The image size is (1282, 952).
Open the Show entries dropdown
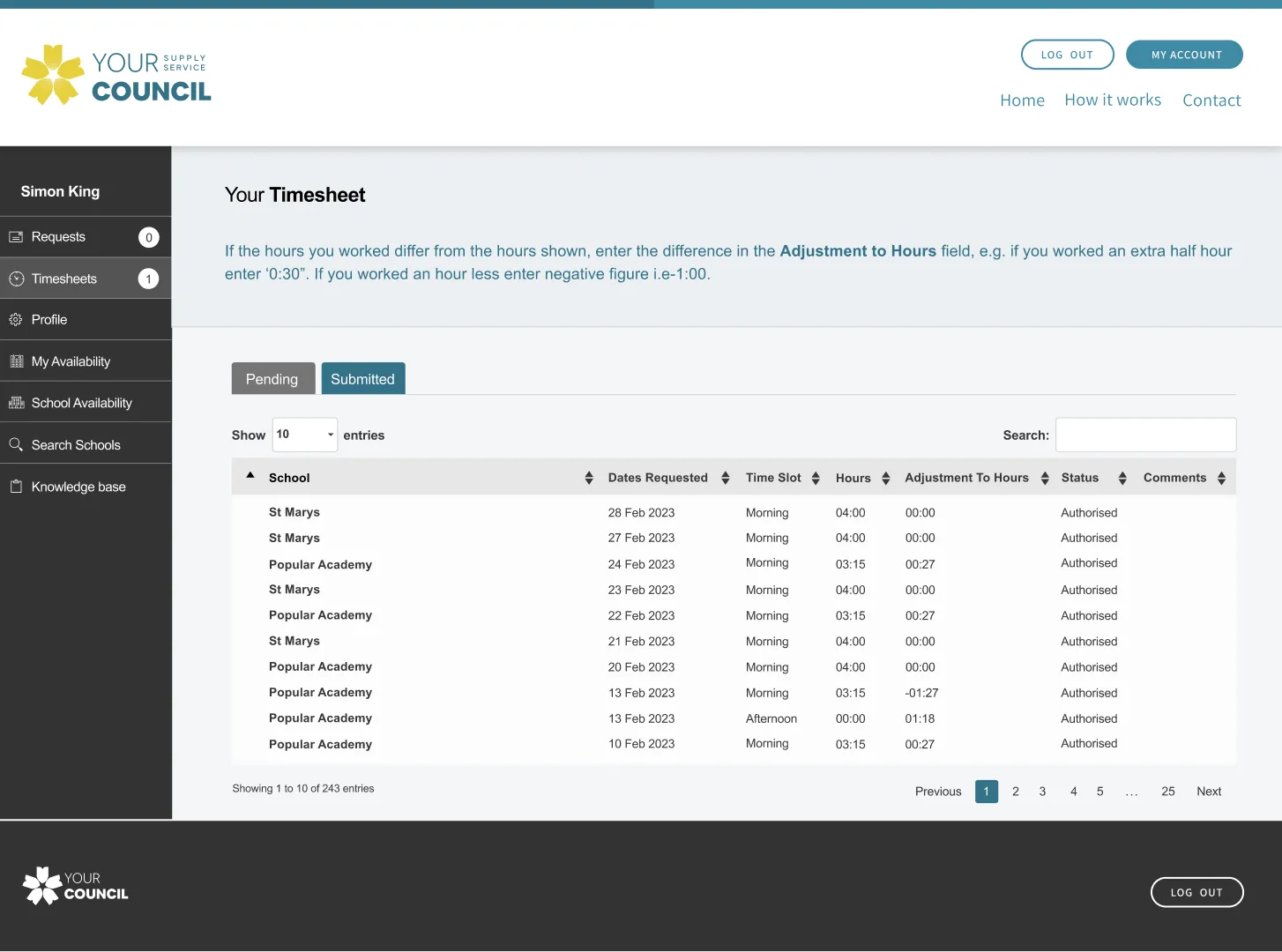coord(304,435)
